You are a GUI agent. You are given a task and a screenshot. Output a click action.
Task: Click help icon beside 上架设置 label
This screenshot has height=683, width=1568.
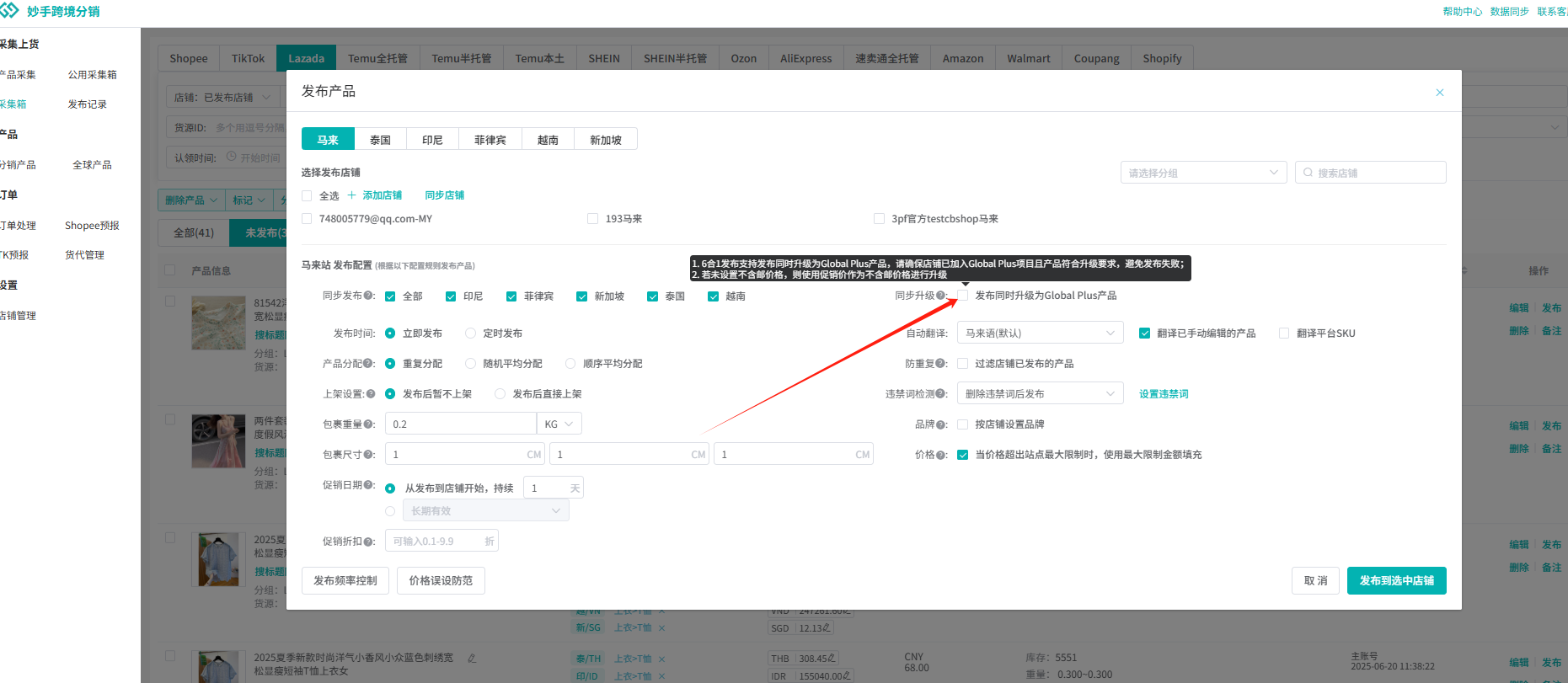(x=371, y=394)
